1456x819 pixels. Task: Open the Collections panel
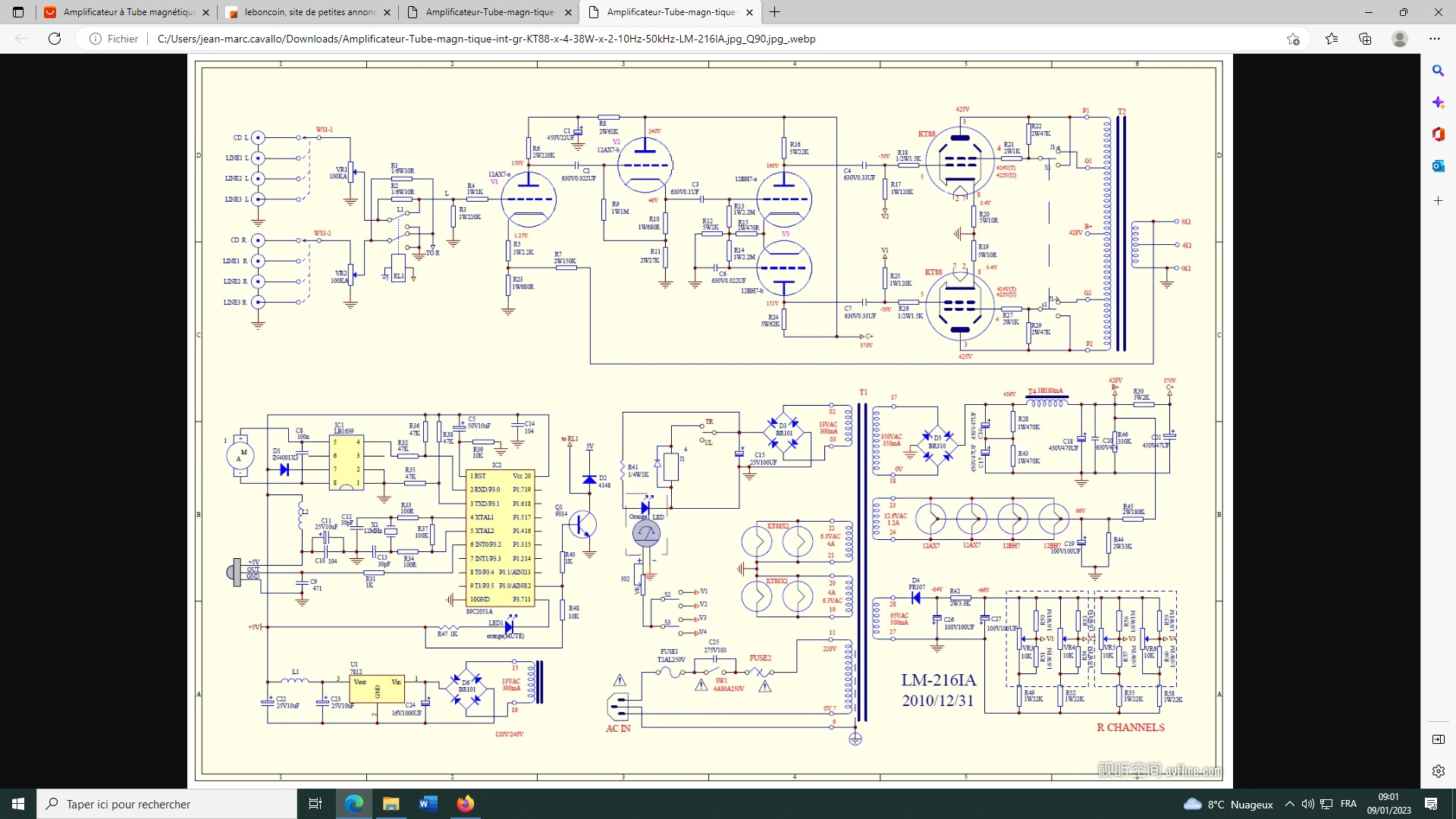coord(1365,39)
